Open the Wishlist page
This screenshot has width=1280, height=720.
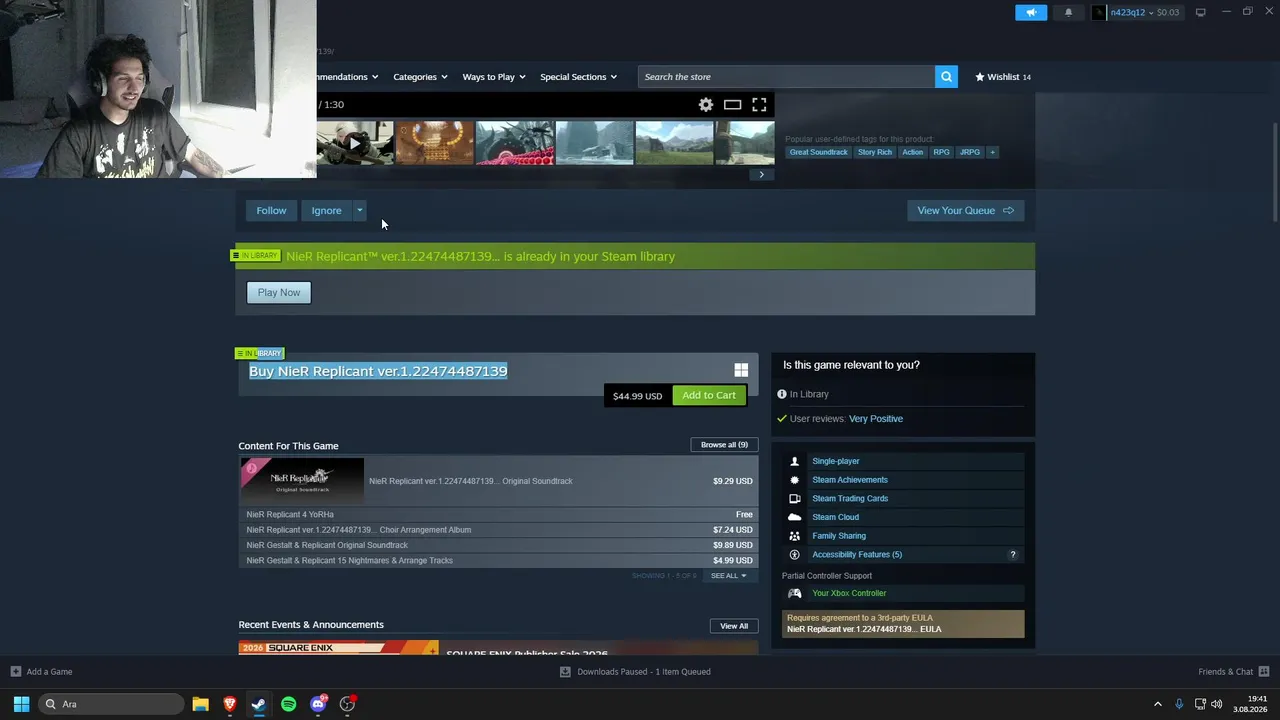coord(1003,77)
